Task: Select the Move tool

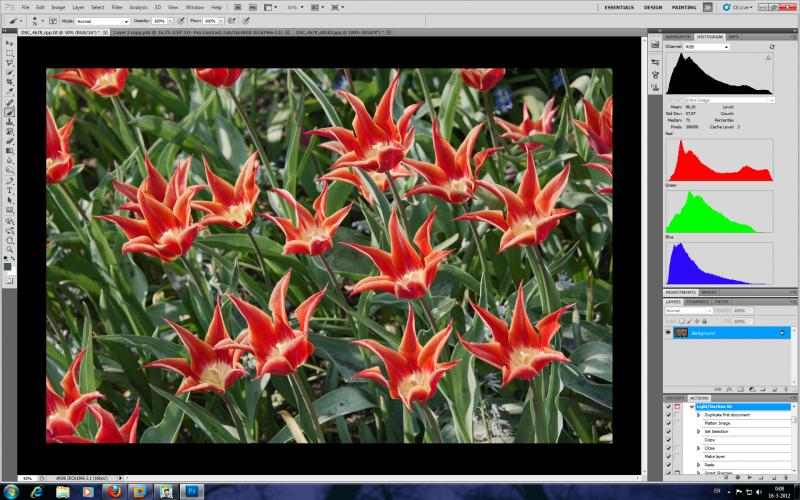Action: pyautogui.click(x=9, y=43)
